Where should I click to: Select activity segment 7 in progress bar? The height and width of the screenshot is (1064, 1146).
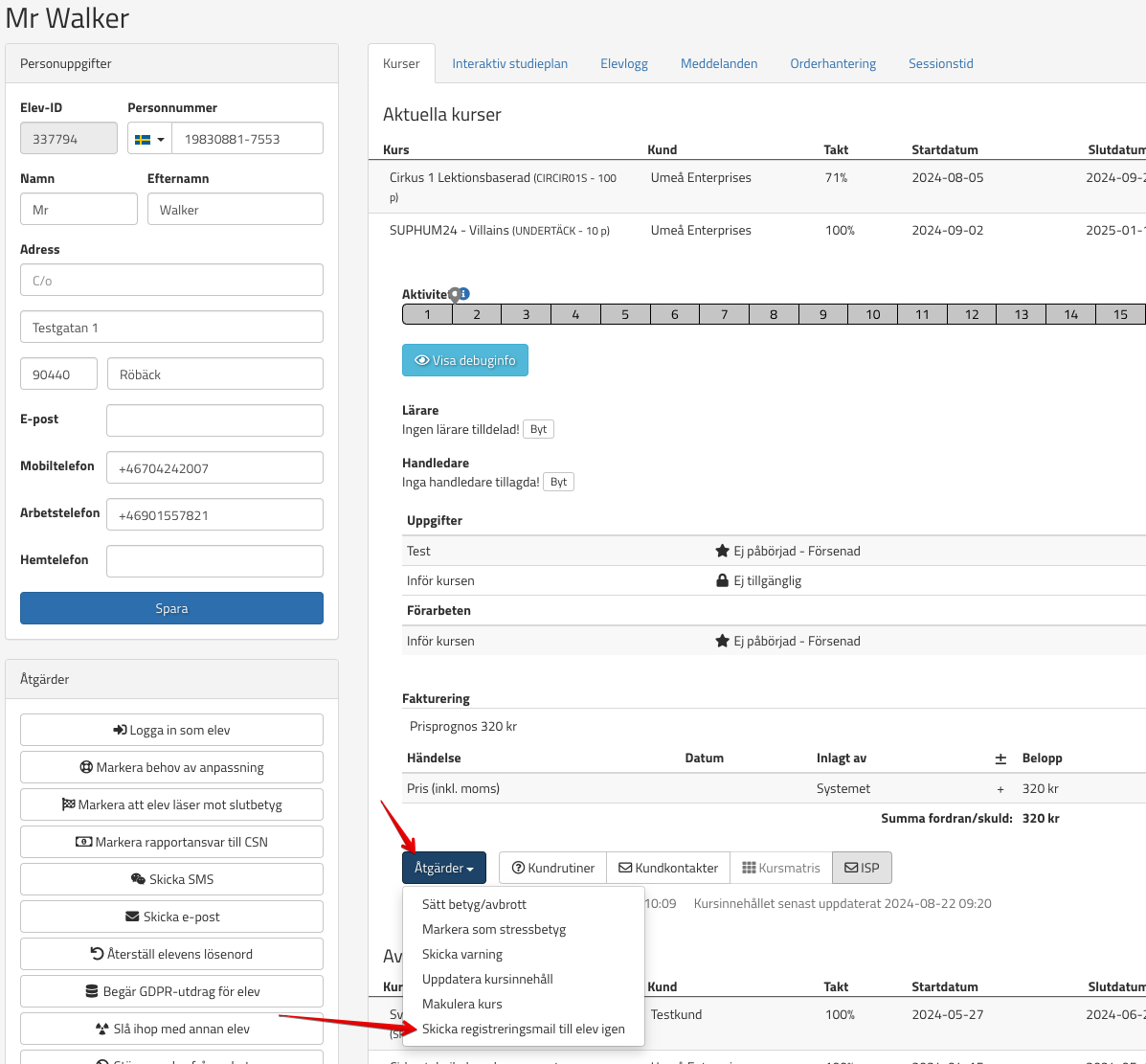(x=724, y=314)
